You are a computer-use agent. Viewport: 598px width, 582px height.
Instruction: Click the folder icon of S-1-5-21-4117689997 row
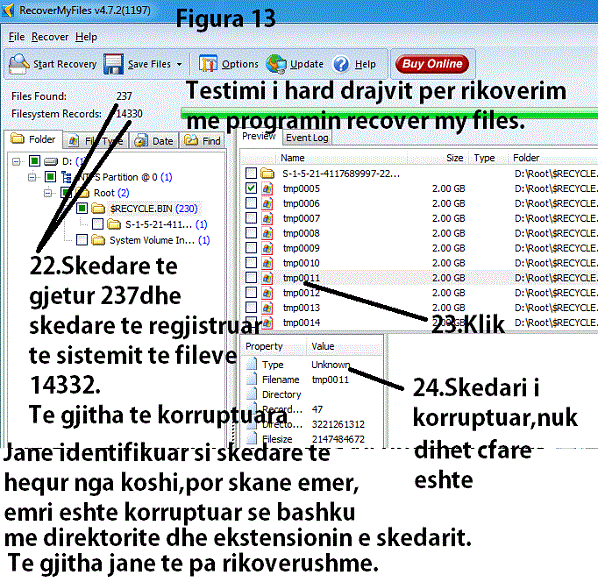coord(267,174)
